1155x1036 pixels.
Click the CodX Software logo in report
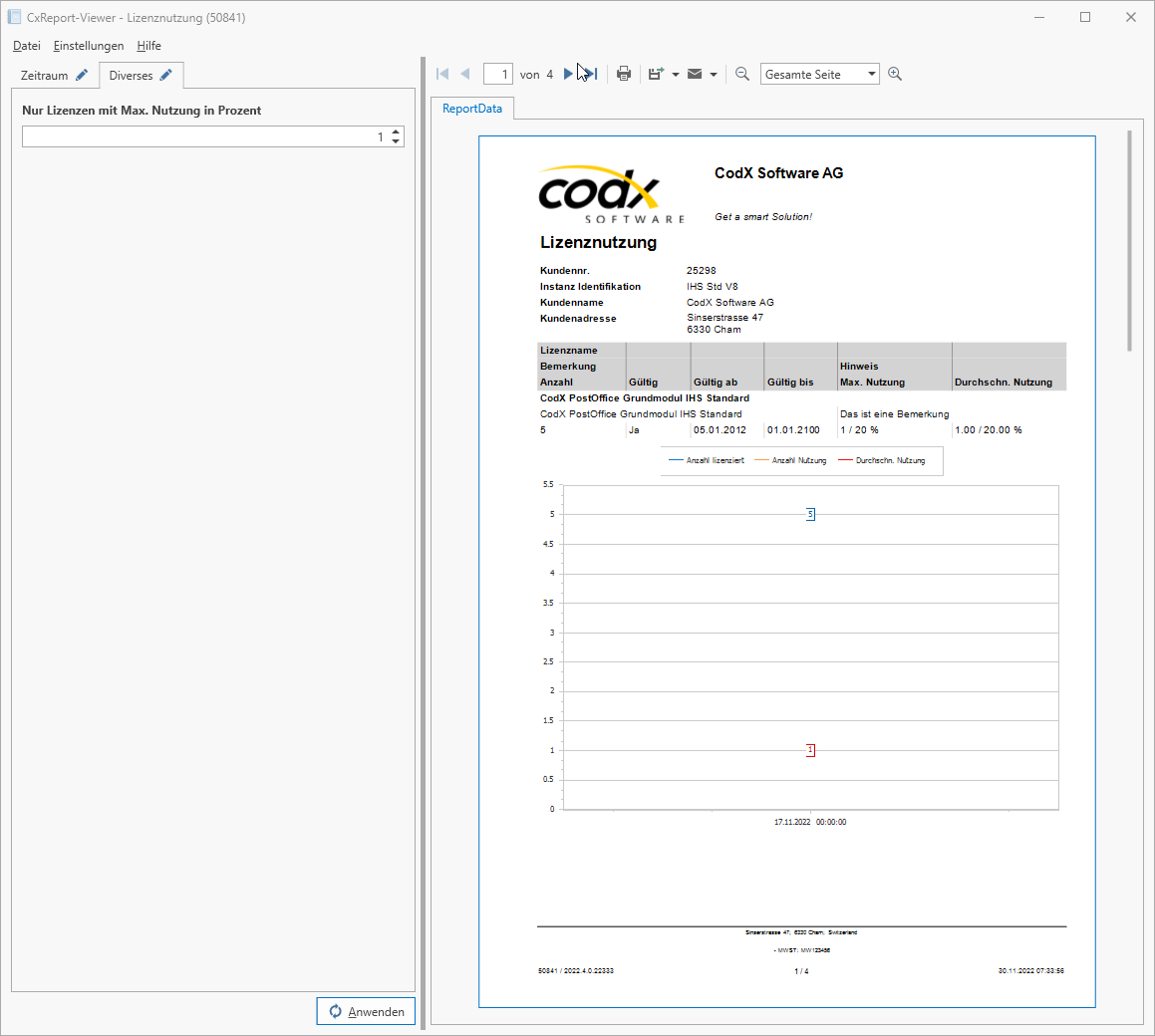(x=612, y=194)
